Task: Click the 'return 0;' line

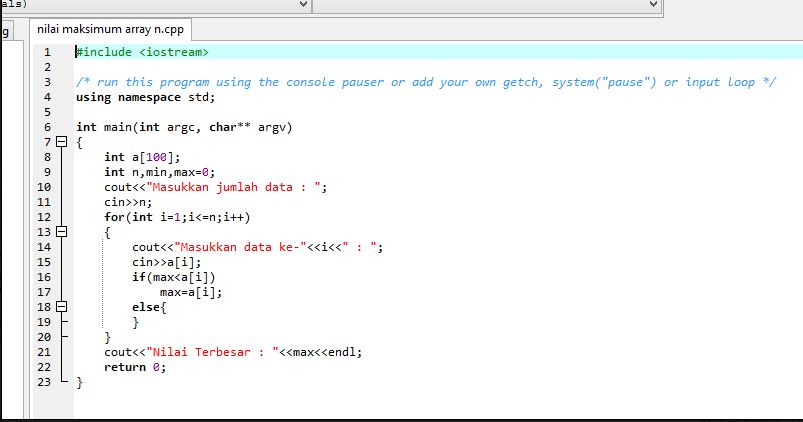Action: click(135, 367)
